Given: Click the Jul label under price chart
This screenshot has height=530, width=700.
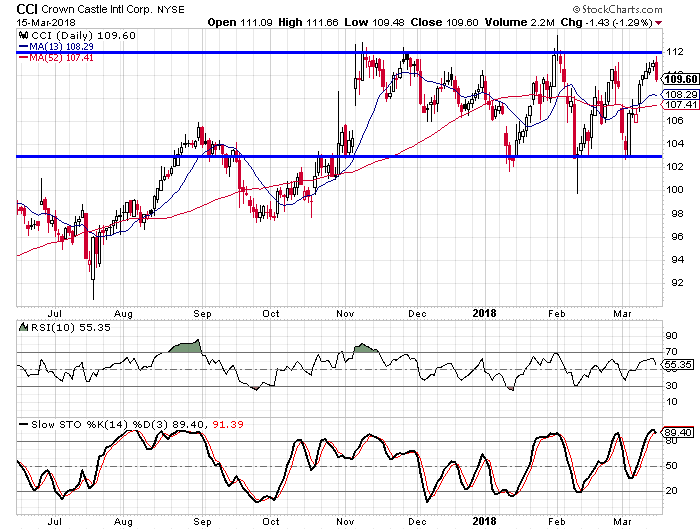Looking at the screenshot, I should (x=54, y=314).
